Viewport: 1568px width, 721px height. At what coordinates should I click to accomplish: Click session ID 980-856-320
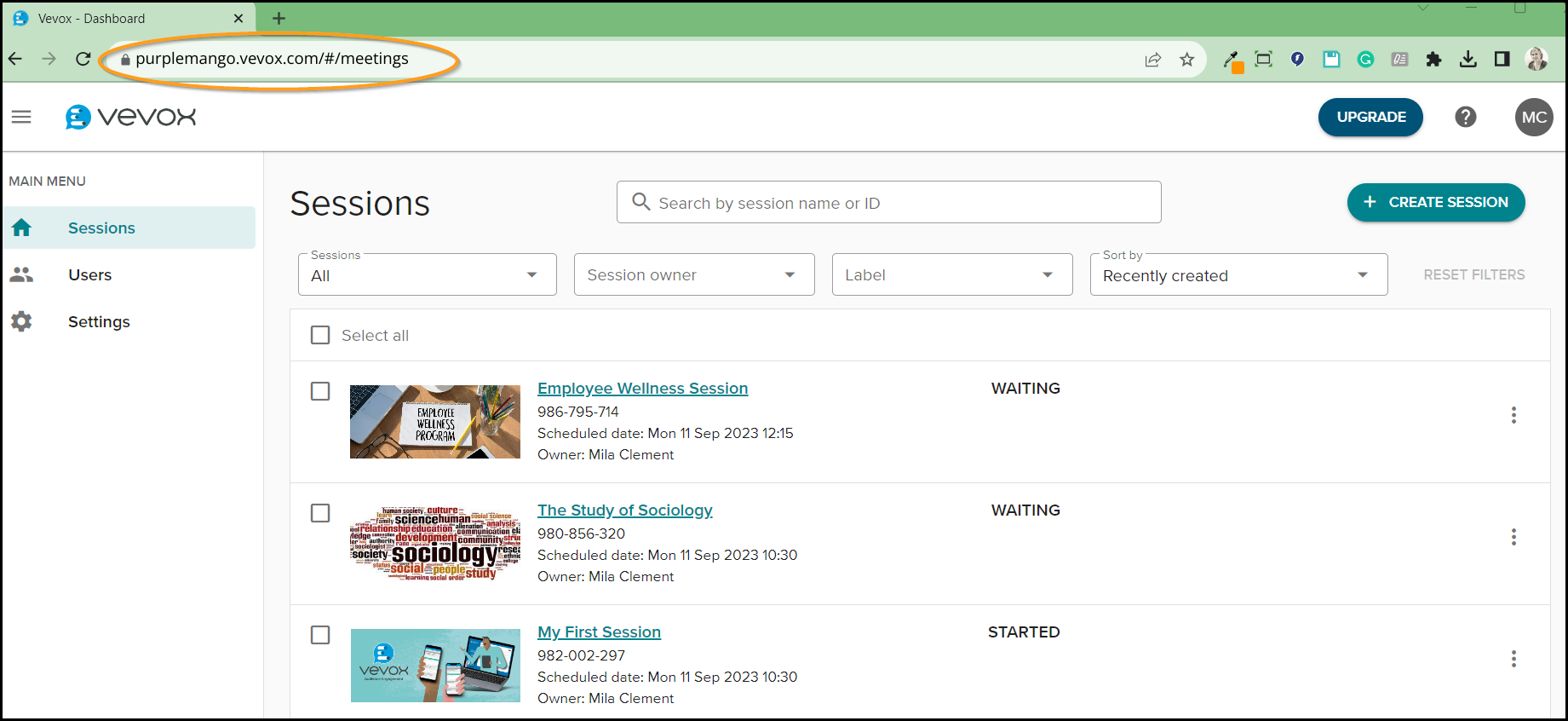(x=581, y=534)
